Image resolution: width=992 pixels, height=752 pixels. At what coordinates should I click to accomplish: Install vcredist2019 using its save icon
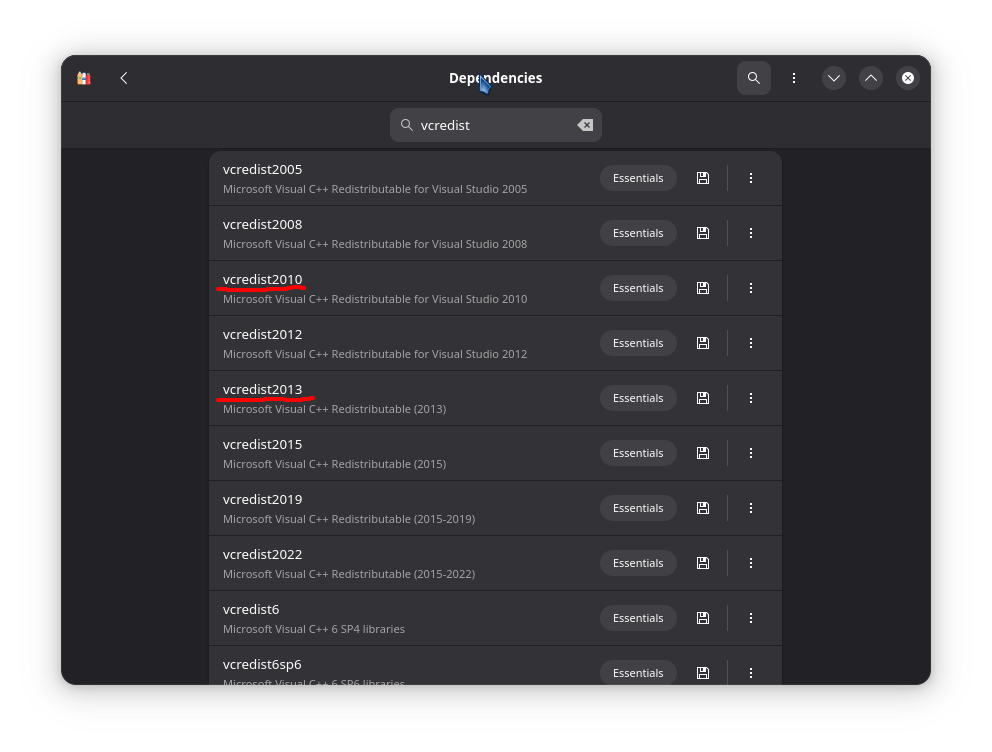coord(702,509)
